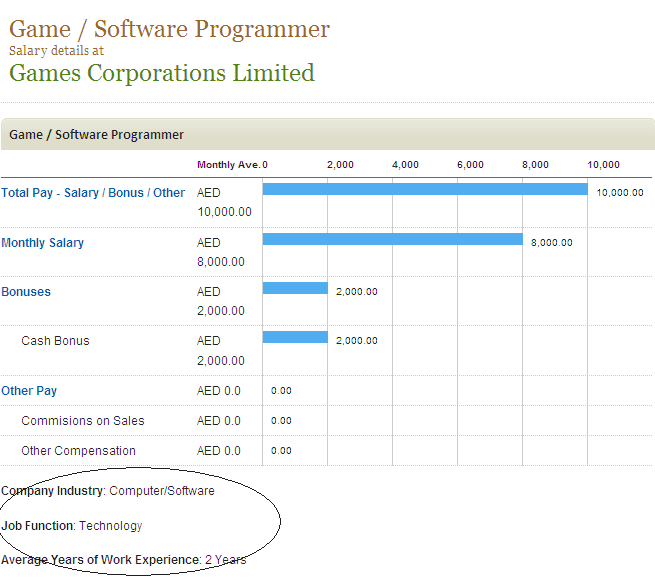Image resolution: width=655 pixels, height=581 pixels.
Task: Click the Company Industry: Computer/Software line
Action: coord(108,491)
